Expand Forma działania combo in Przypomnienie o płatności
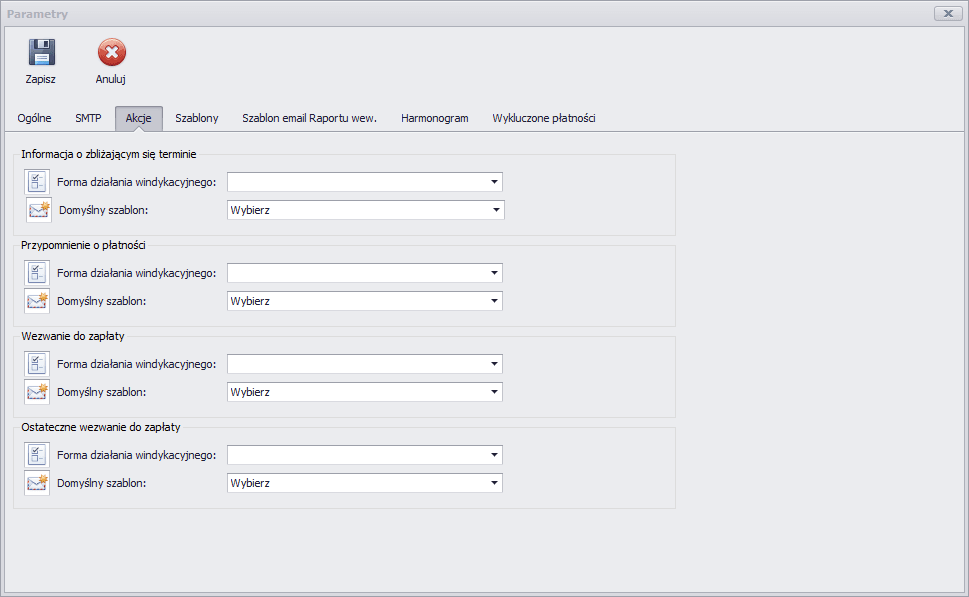This screenshot has height=597, width=969. [x=365, y=273]
